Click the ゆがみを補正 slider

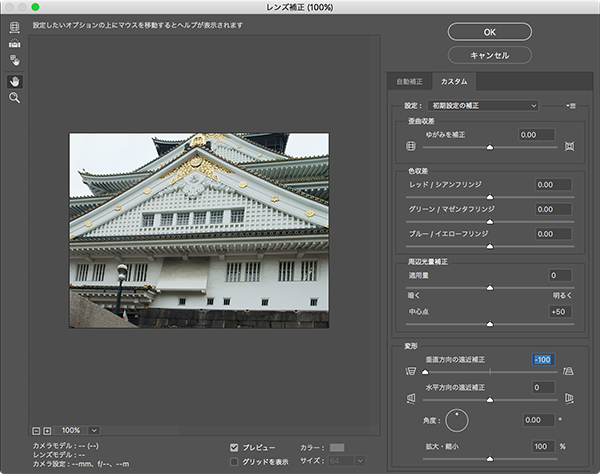[489, 146]
